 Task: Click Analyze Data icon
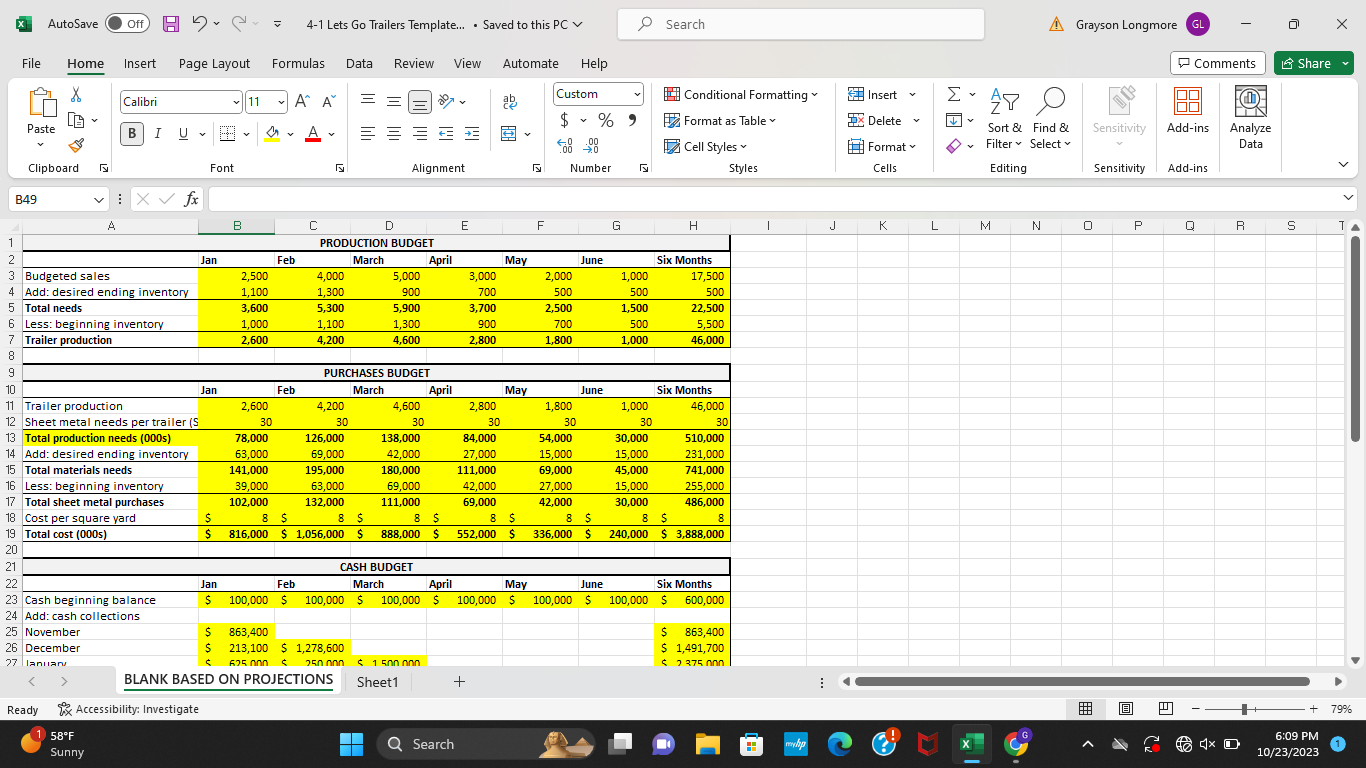[x=1250, y=117]
